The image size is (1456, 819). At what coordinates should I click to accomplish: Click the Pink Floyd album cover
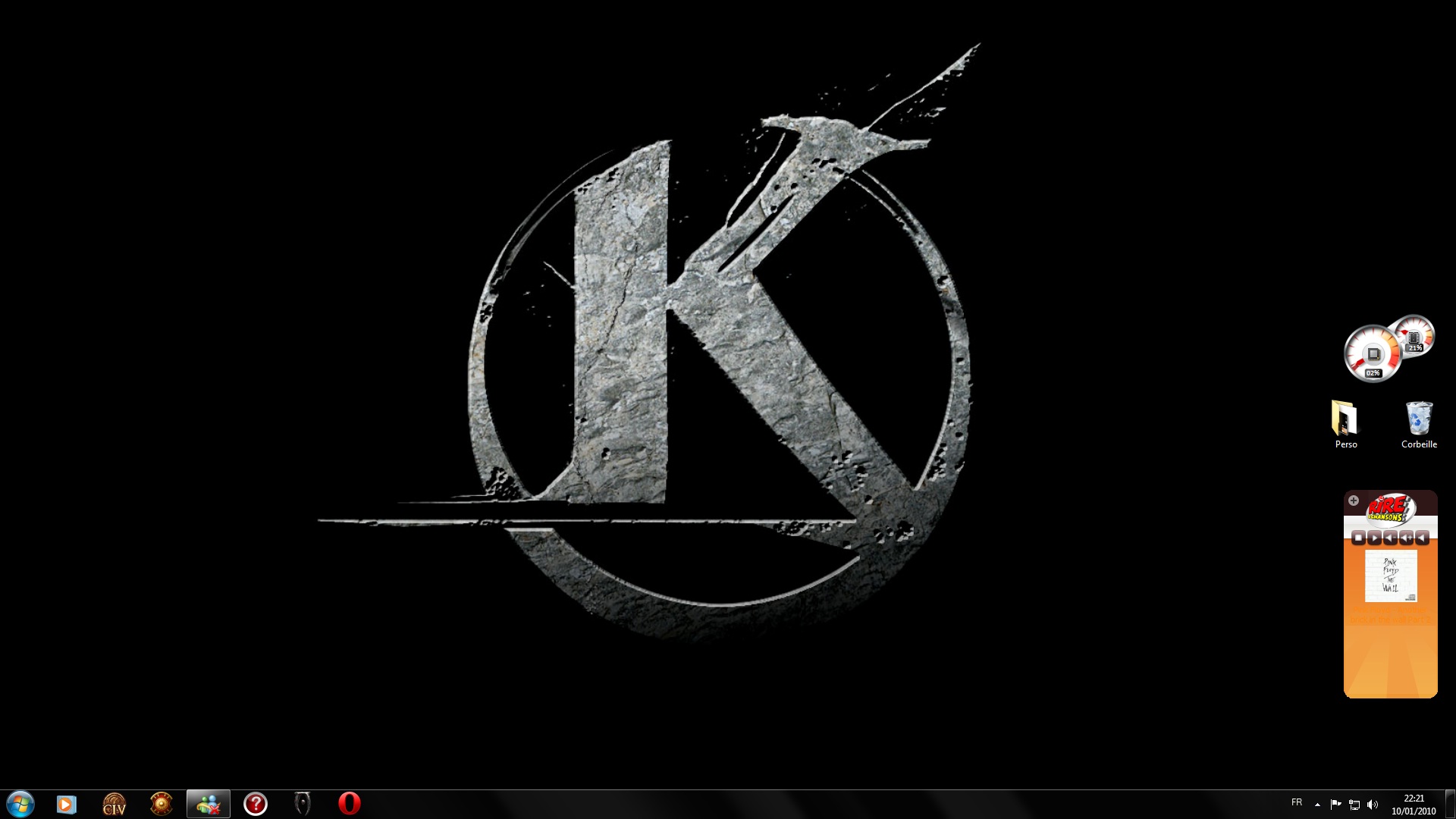pyautogui.click(x=1390, y=576)
